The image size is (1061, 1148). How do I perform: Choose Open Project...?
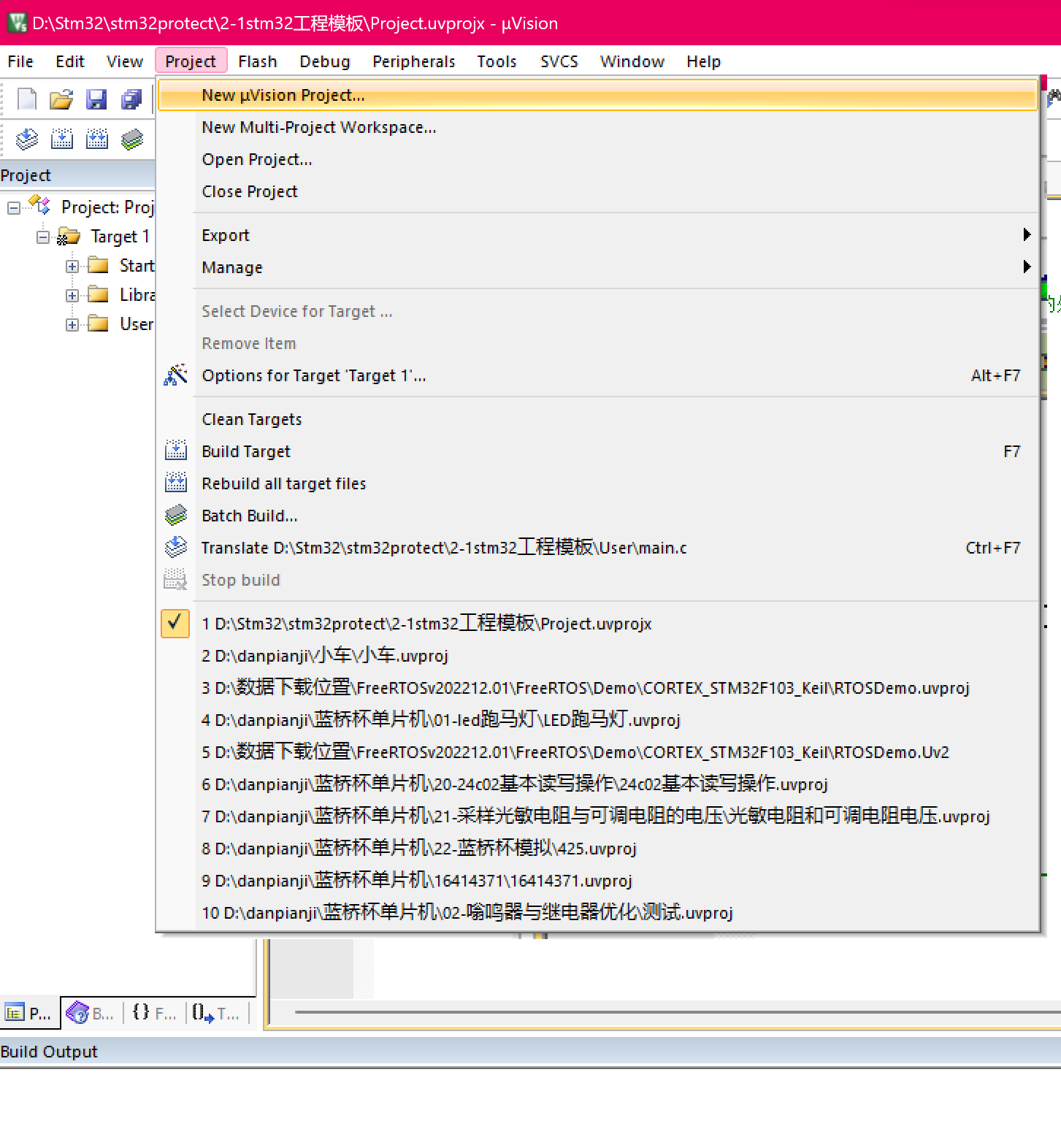(x=599, y=159)
